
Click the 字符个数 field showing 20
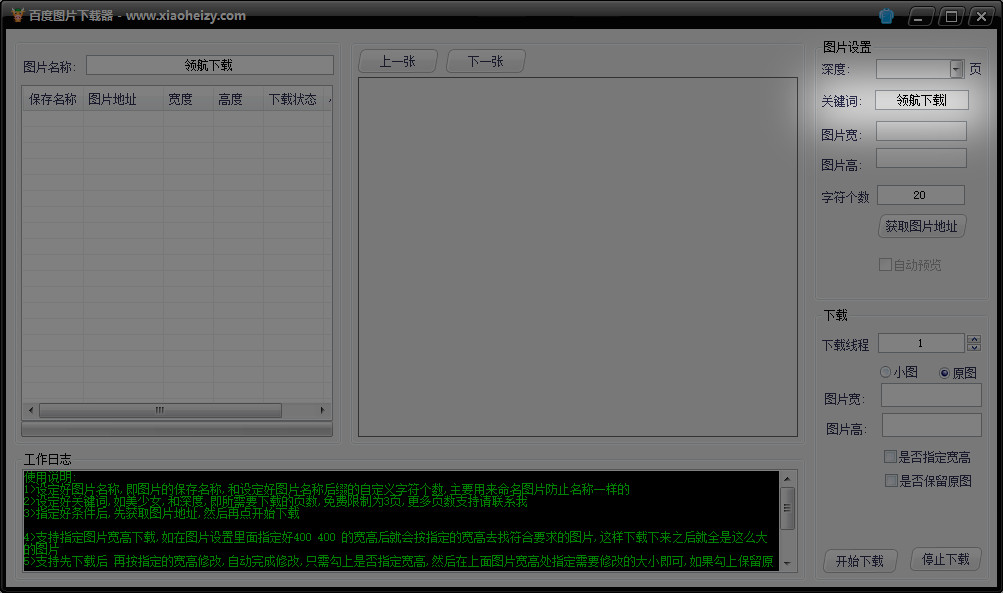pos(920,195)
